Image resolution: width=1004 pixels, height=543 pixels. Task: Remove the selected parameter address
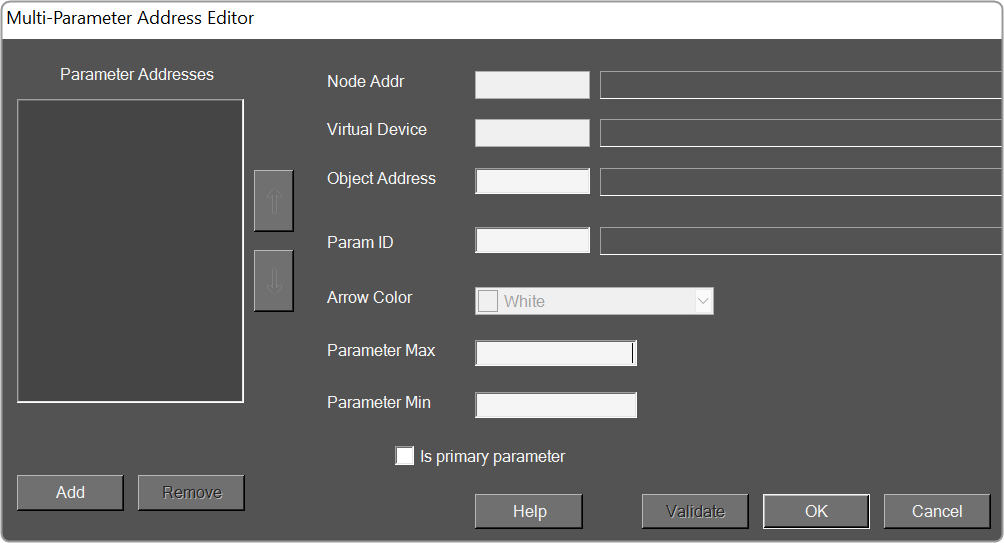click(191, 492)
